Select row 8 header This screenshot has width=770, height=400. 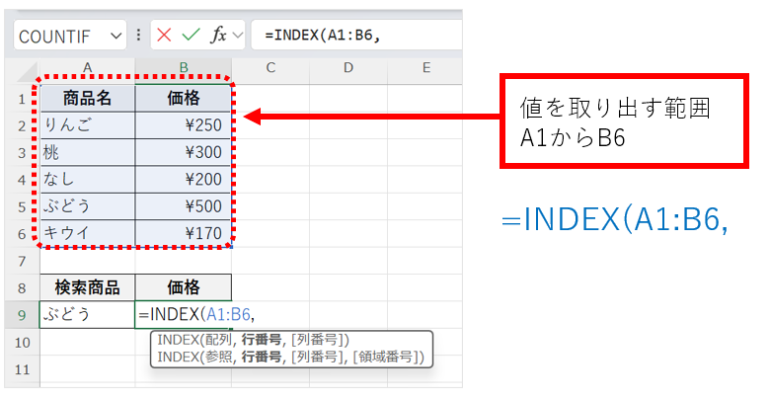click(x=22, y=288)
